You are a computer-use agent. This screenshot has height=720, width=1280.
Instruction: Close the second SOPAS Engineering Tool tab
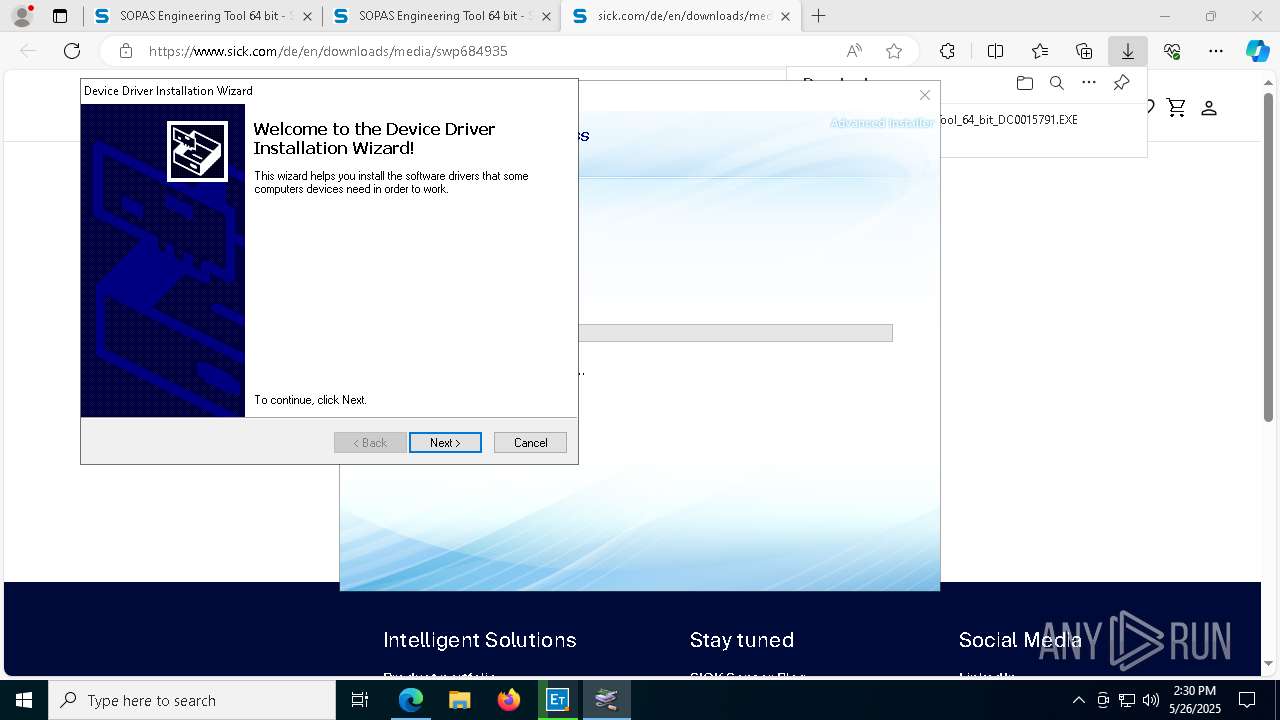pyautogui.click(x=546, y=16)
